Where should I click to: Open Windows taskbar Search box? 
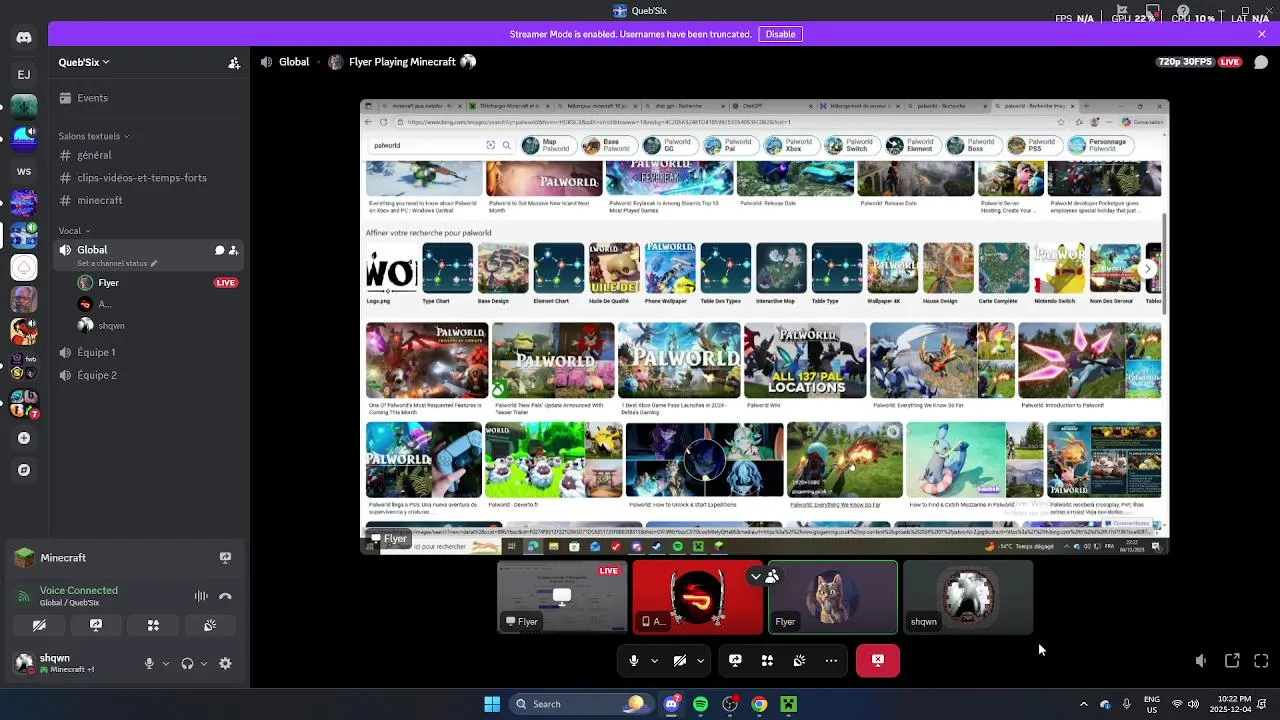pyautogui.click(x=579, y=704)
